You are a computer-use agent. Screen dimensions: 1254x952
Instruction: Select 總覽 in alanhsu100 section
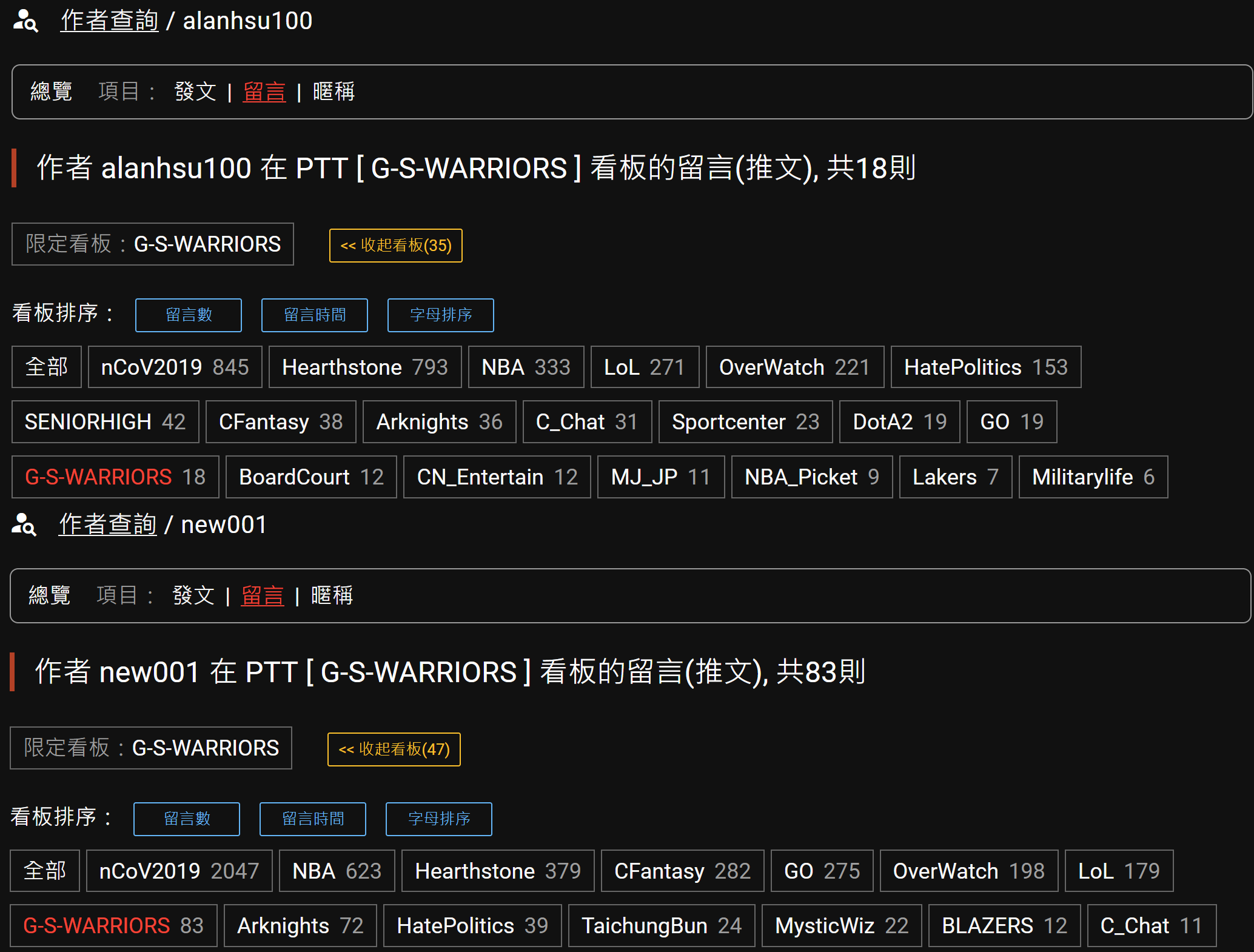[52, 92]
